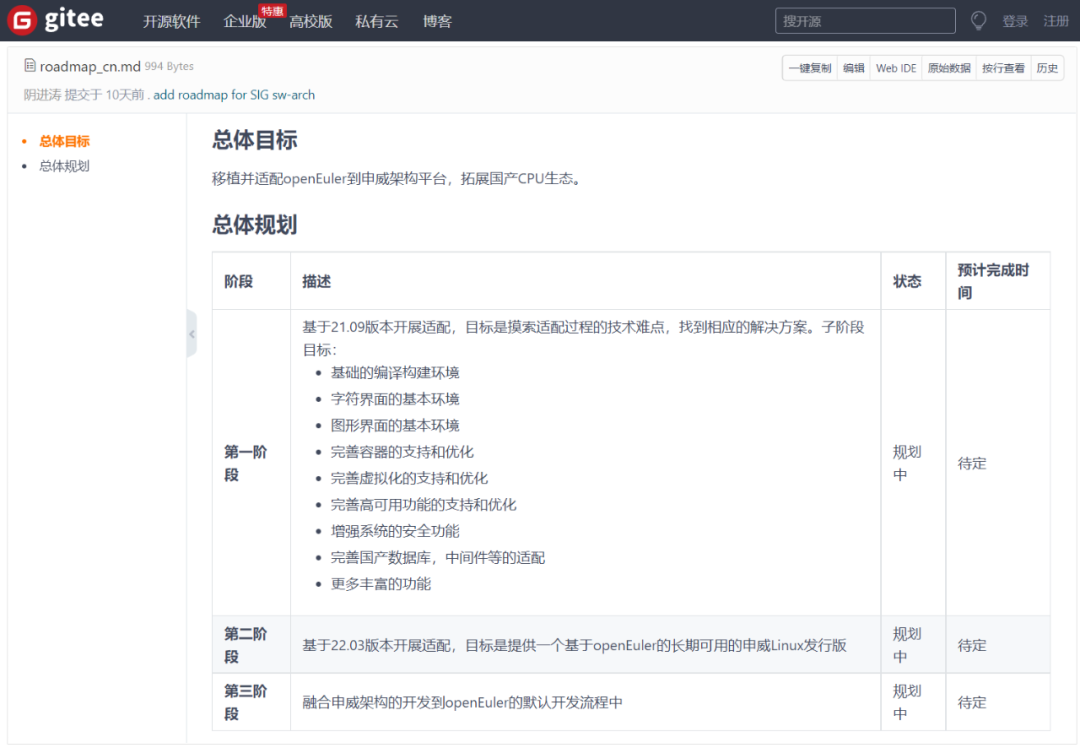This screenshot has height=748, width=1080.
Task: Open the lightbulb notification icon
Action: tap(978, 21)
